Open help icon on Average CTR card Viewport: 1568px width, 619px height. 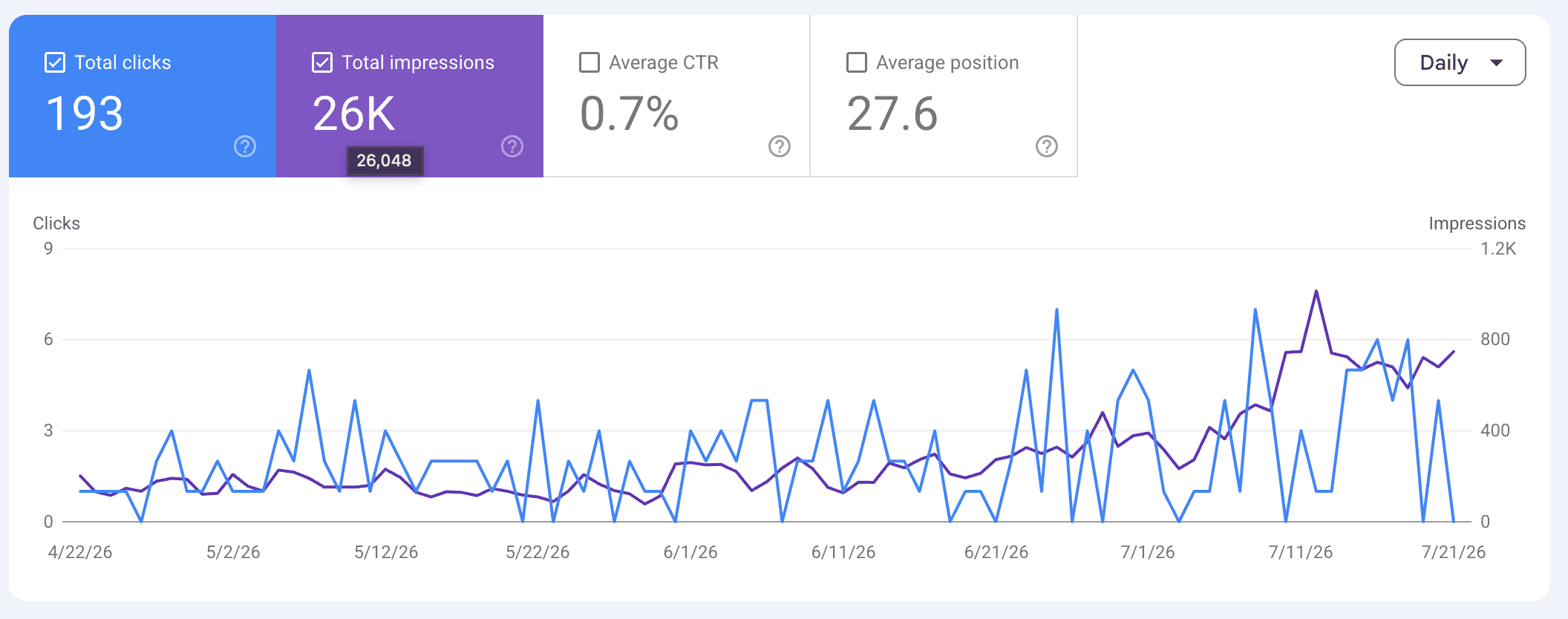click(780, 146)
